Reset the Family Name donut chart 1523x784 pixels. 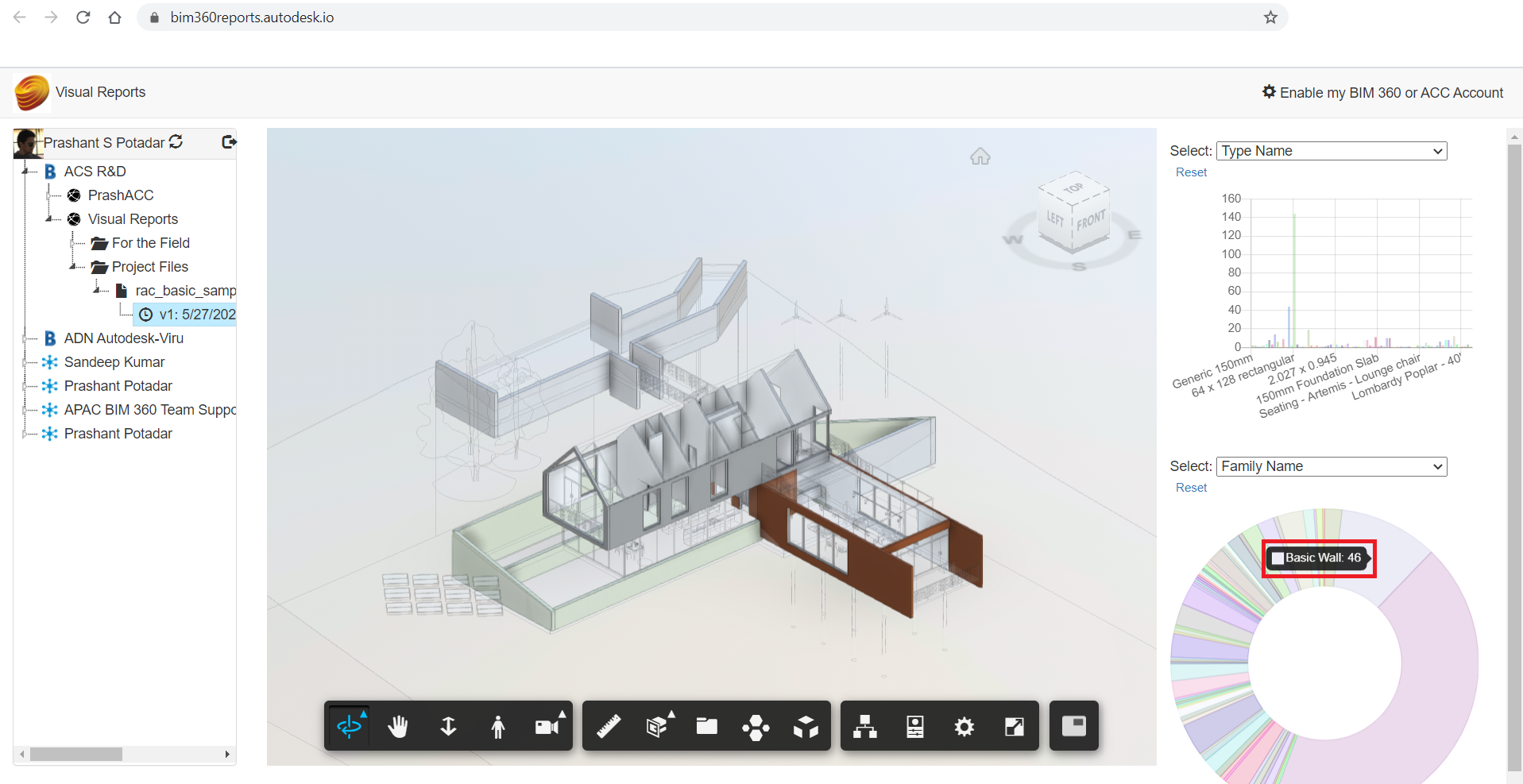tap(1191, 488)
